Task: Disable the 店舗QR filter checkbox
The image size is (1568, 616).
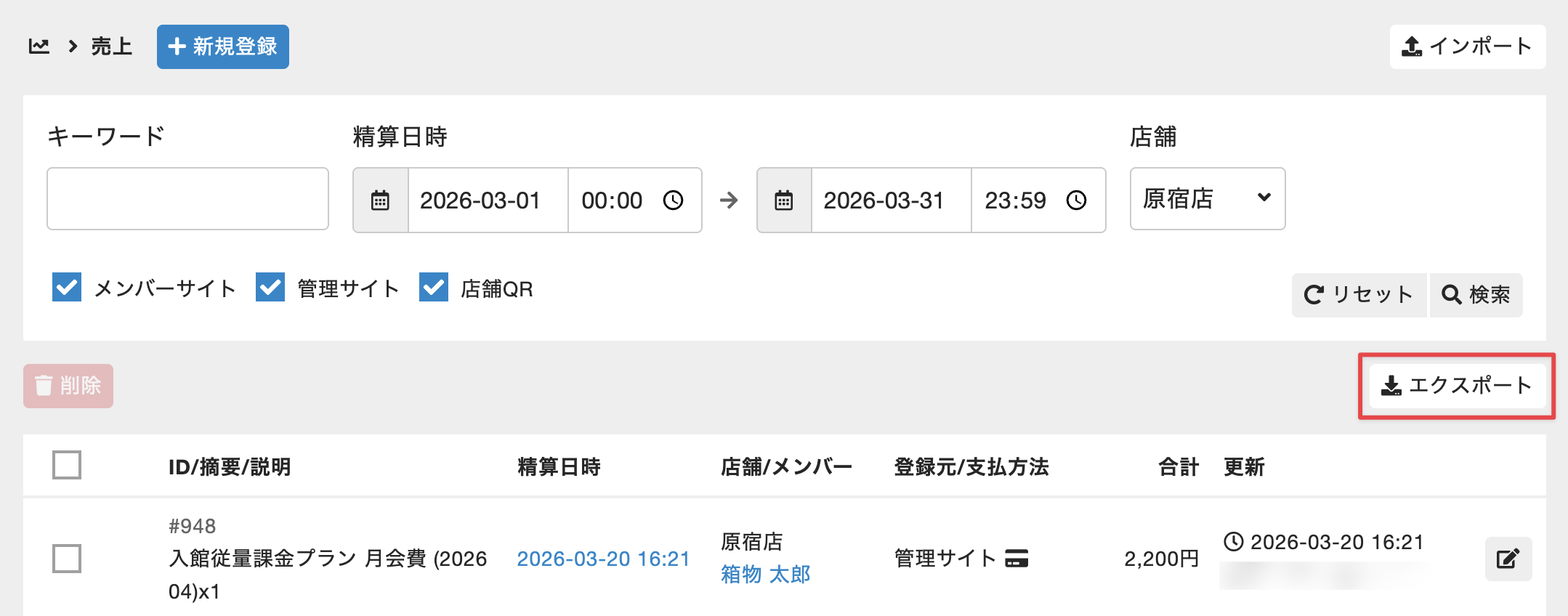Action: [433, 287]
